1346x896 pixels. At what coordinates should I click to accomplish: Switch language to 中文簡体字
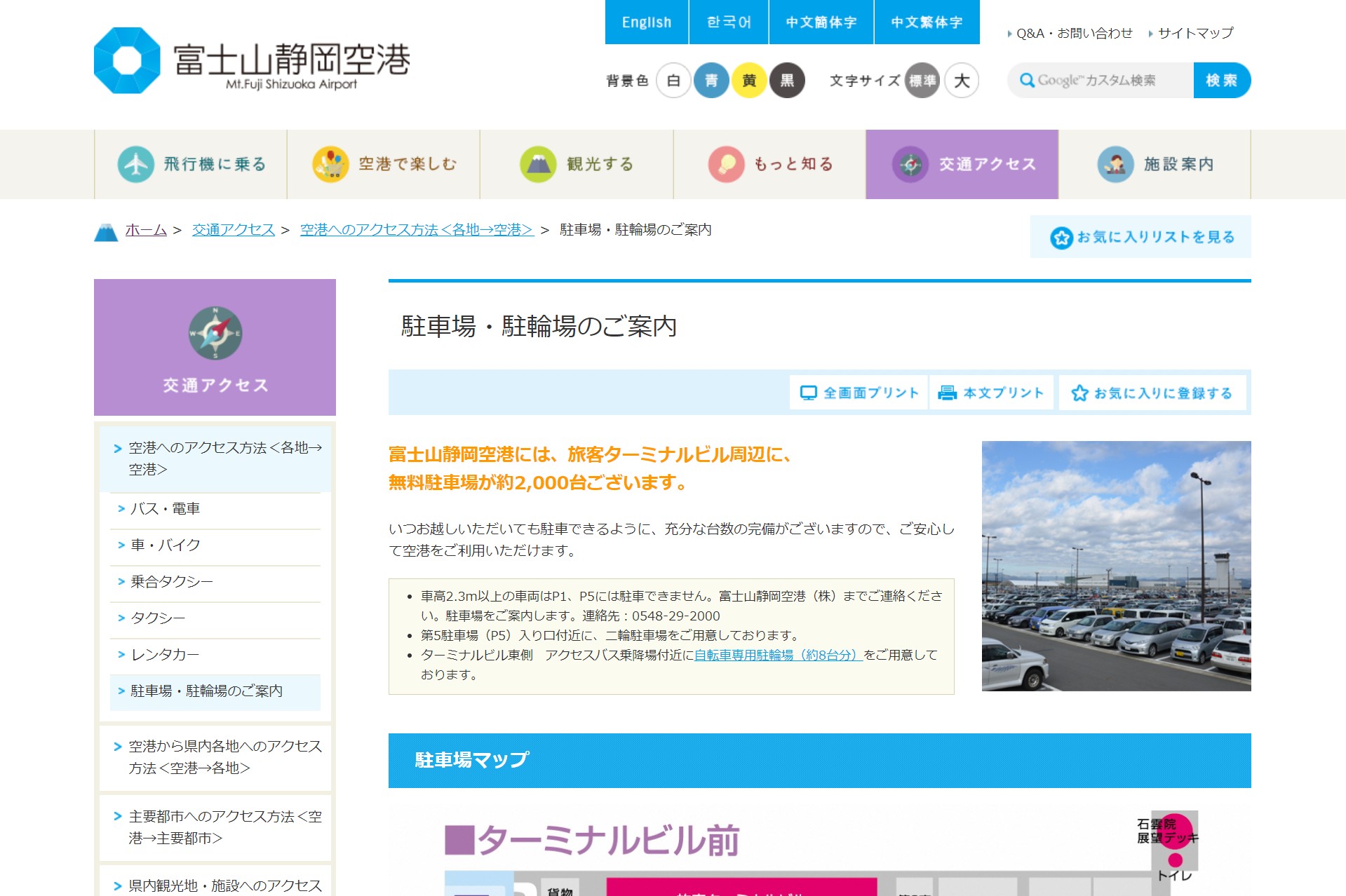click(x=821, y=22)
